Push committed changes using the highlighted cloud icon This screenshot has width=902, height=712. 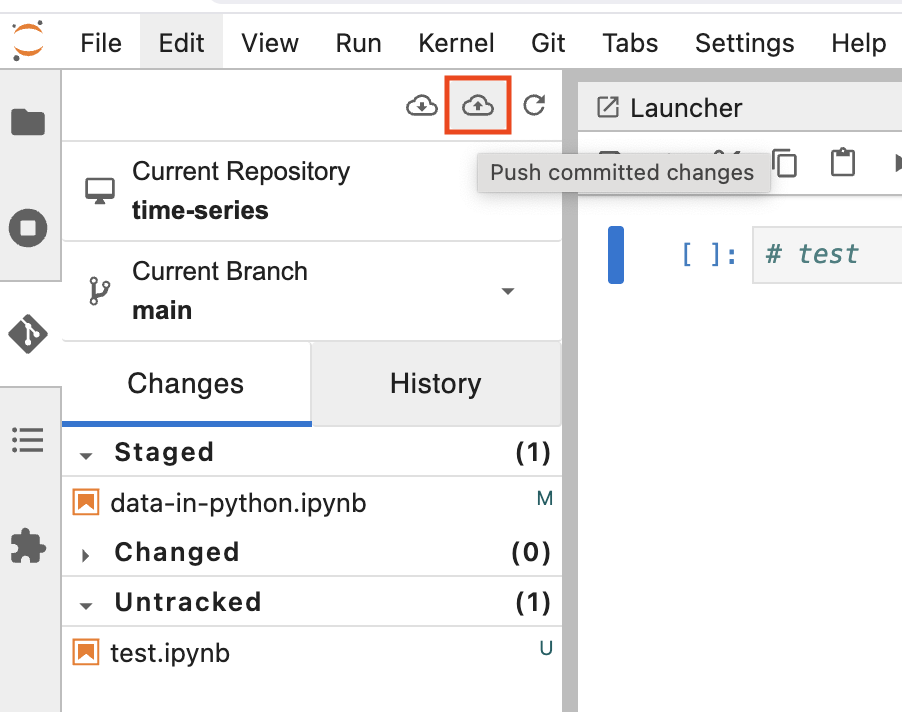477,105
